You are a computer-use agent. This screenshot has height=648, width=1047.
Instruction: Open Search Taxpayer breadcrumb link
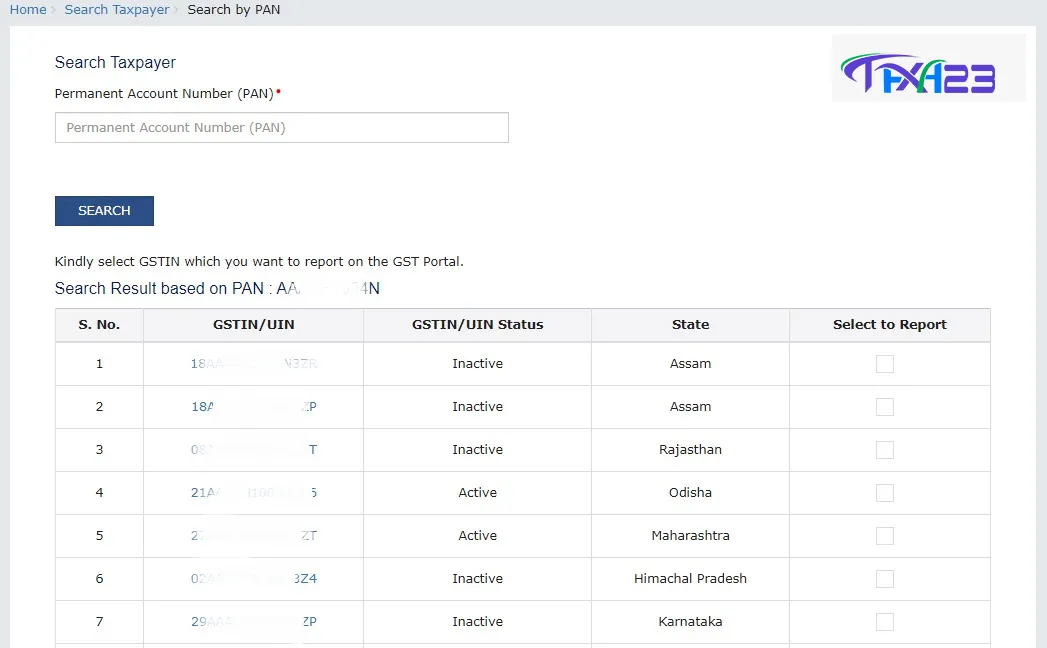coord(117,9)
